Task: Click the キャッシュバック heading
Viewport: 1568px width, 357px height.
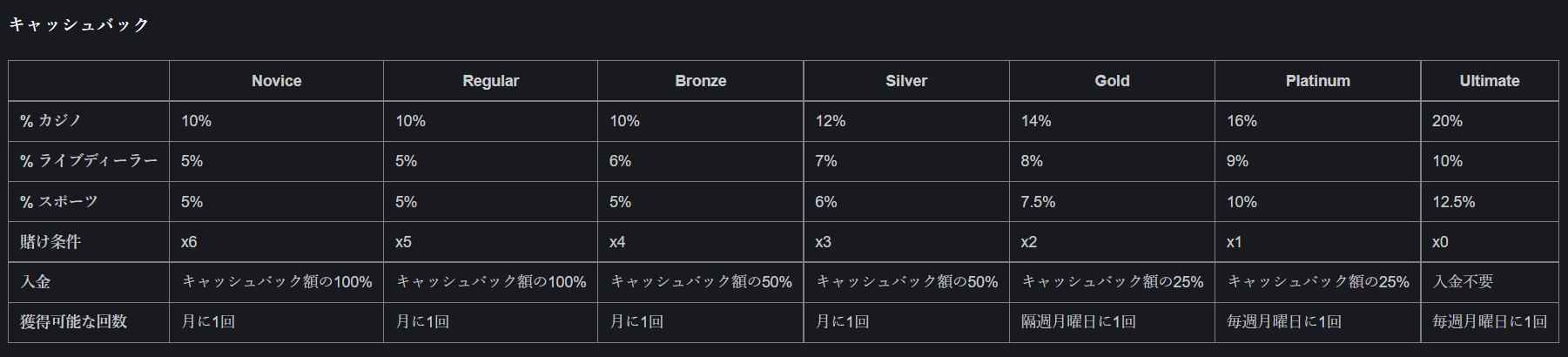Action: coord(79,24)
